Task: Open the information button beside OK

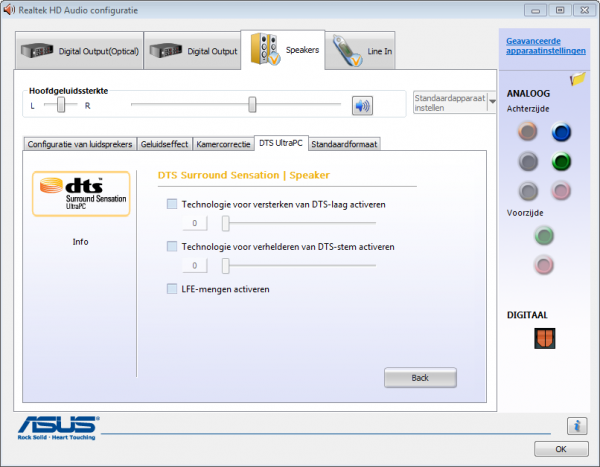Action: coord(576,425)
